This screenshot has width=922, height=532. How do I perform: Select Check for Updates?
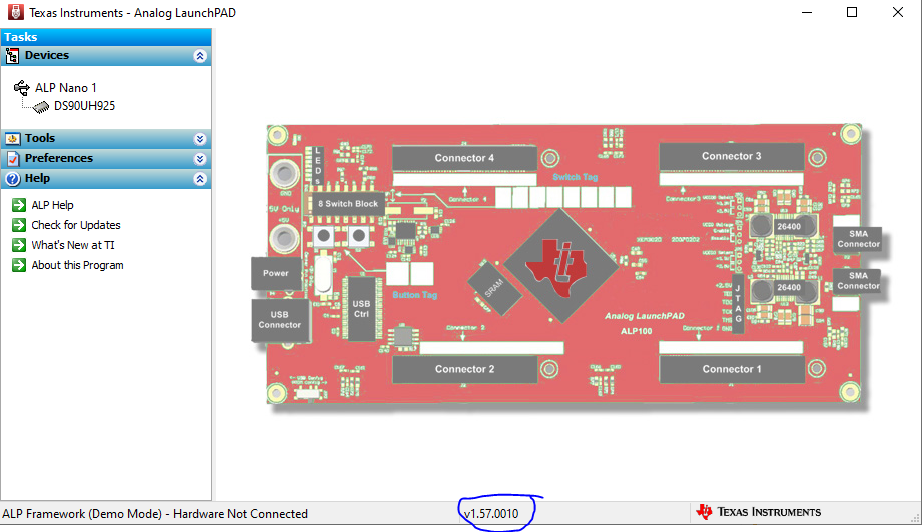pos(76,225)
